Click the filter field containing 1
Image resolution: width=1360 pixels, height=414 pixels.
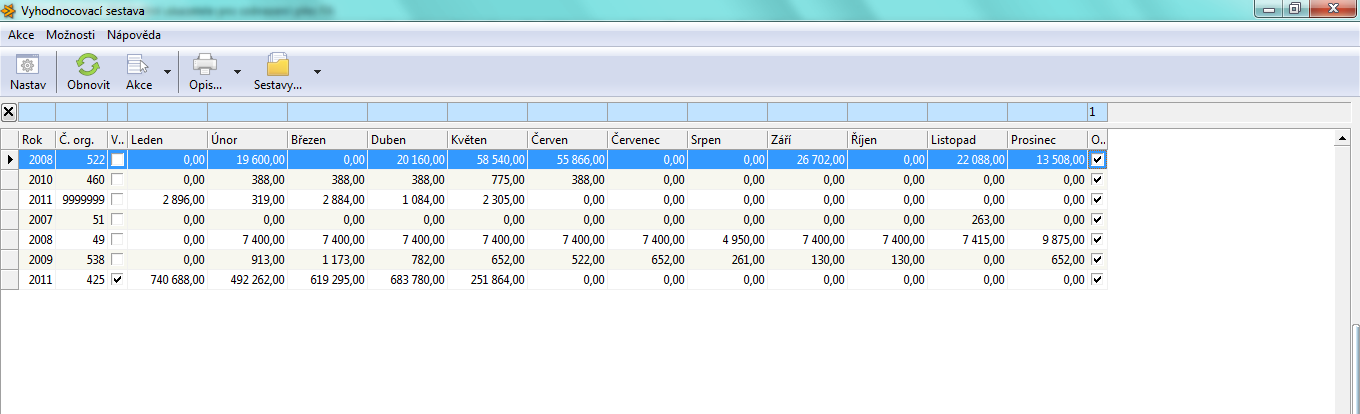[1097, 112]
